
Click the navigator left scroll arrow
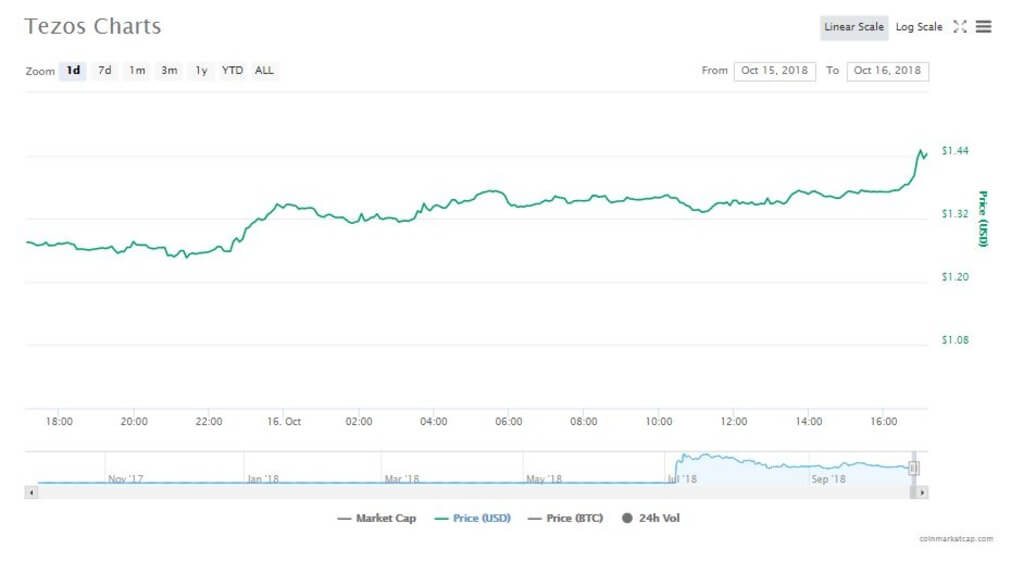pos(30,492)
